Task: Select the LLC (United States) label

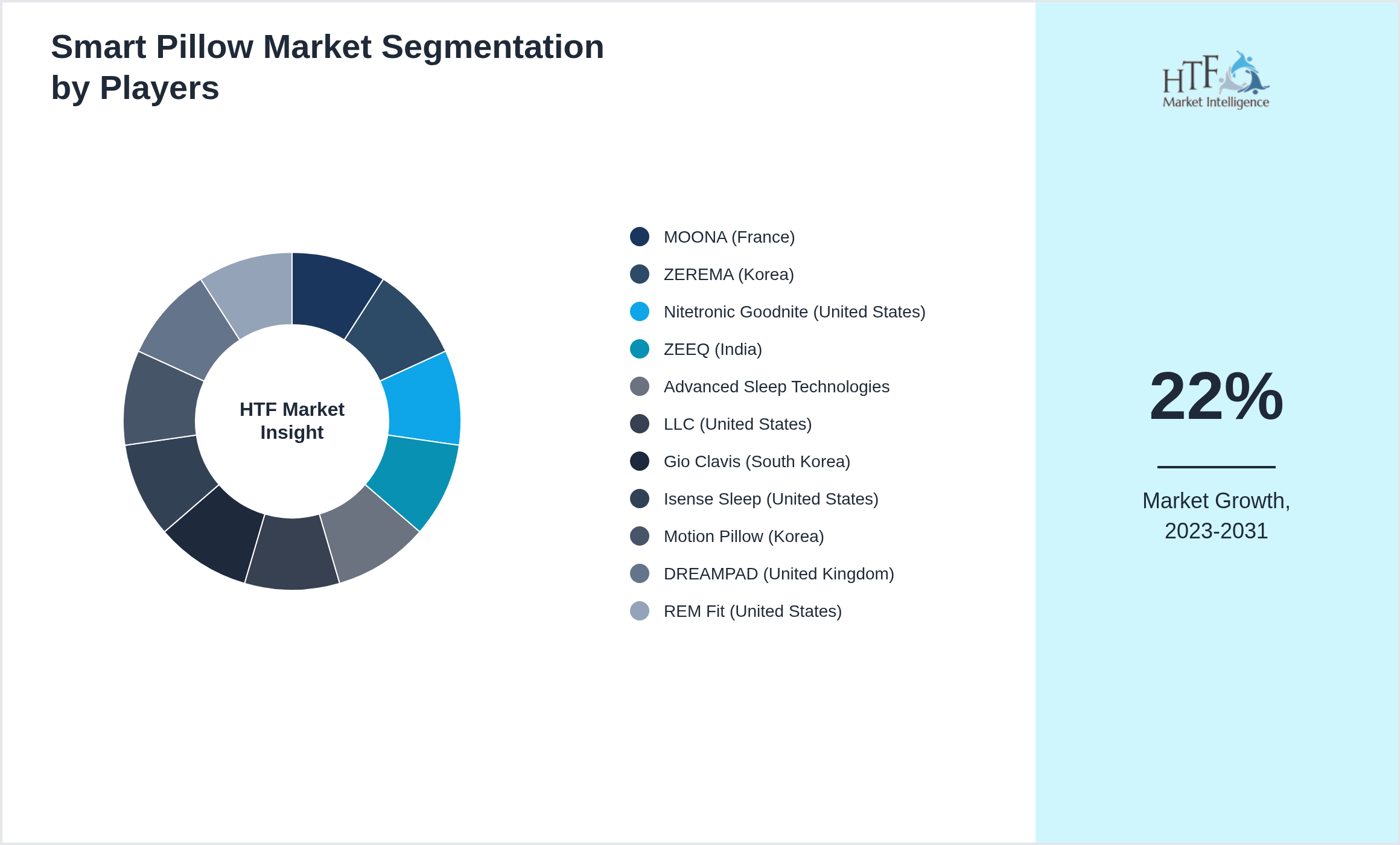Action: tap(737, 424)
